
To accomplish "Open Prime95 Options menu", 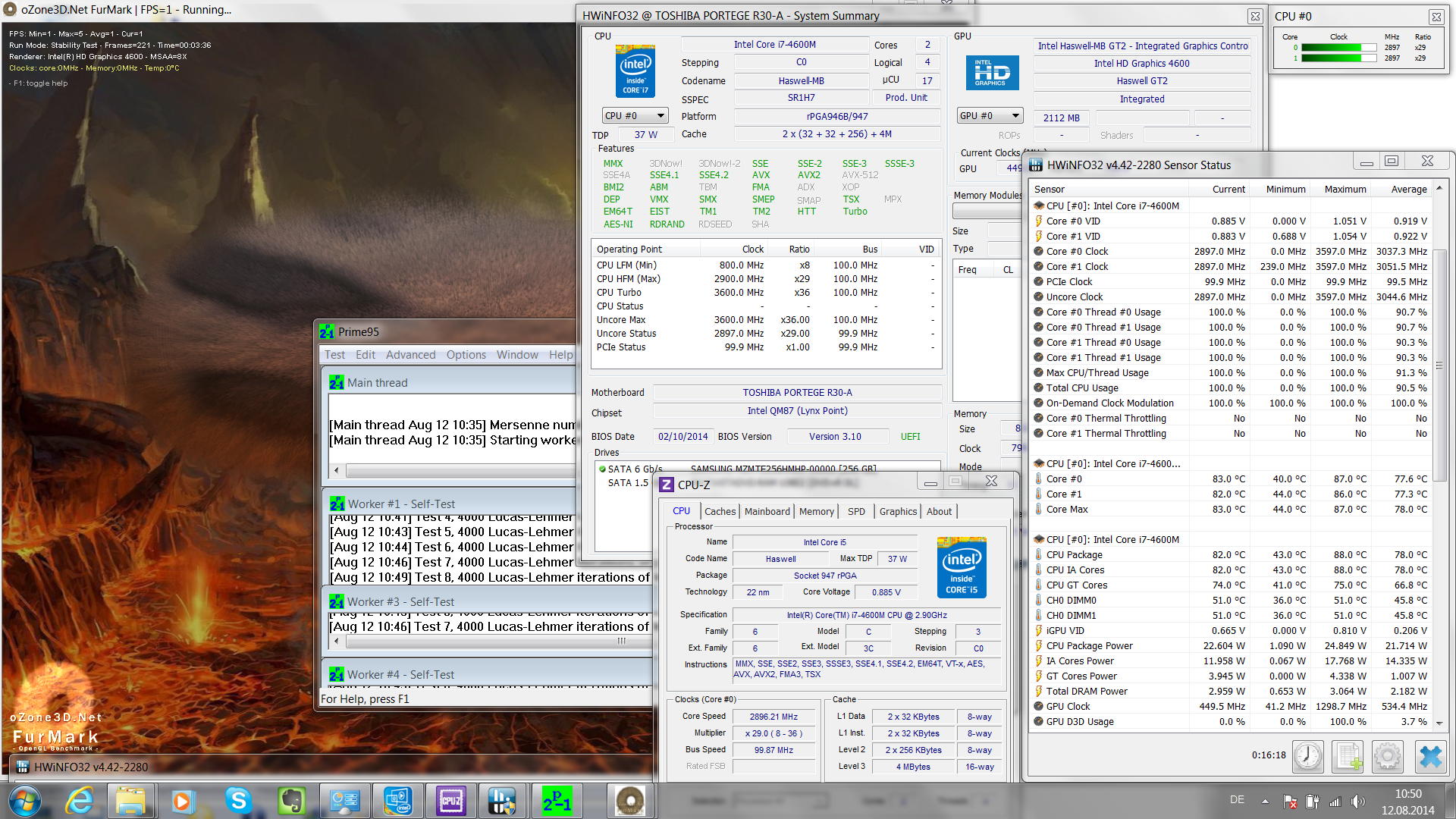I will tap(466, 355).
